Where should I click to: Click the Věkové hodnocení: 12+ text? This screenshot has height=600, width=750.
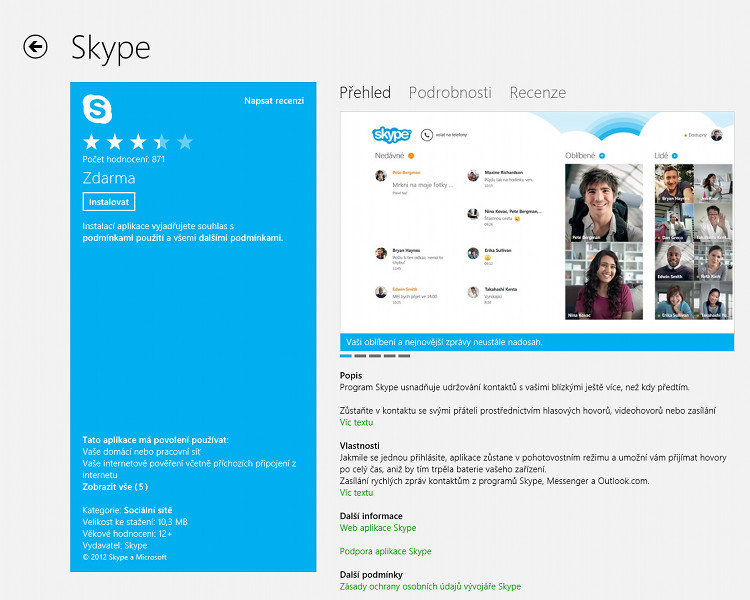pyautogui.click(x=127, y=533)
